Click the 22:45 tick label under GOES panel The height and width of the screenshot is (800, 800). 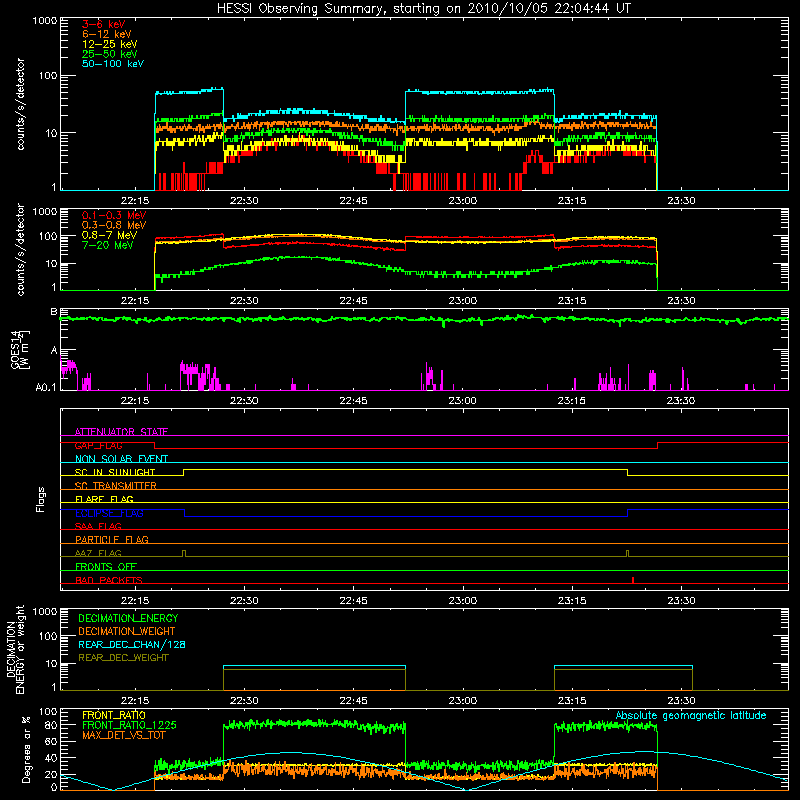(353, 401)
